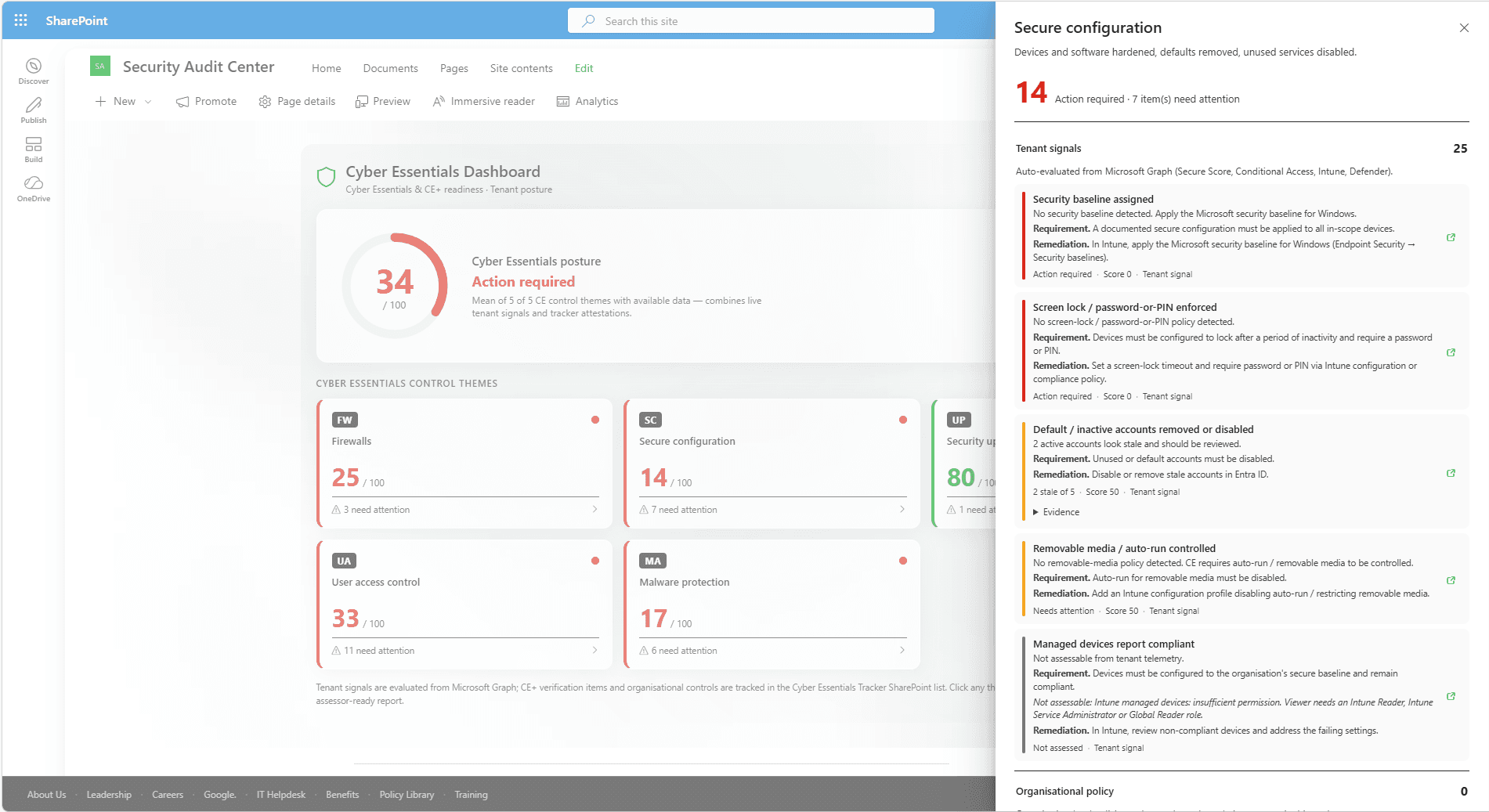Open Google footer link

pos(220,794)
